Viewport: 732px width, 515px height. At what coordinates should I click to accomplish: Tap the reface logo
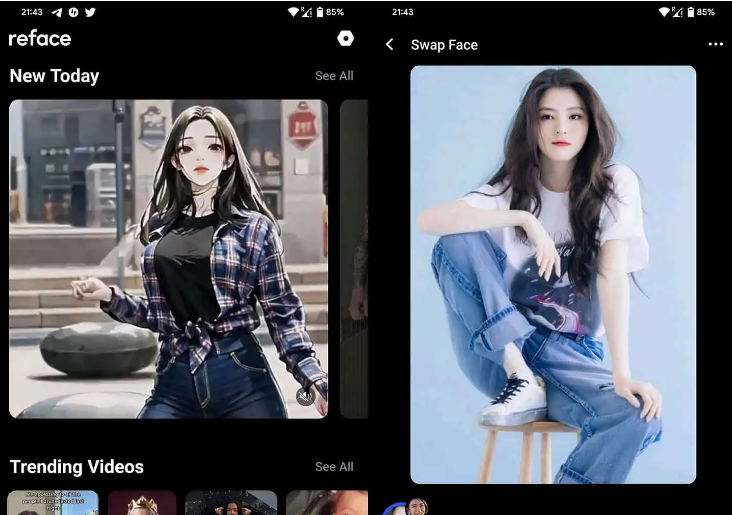pos(40,38)
